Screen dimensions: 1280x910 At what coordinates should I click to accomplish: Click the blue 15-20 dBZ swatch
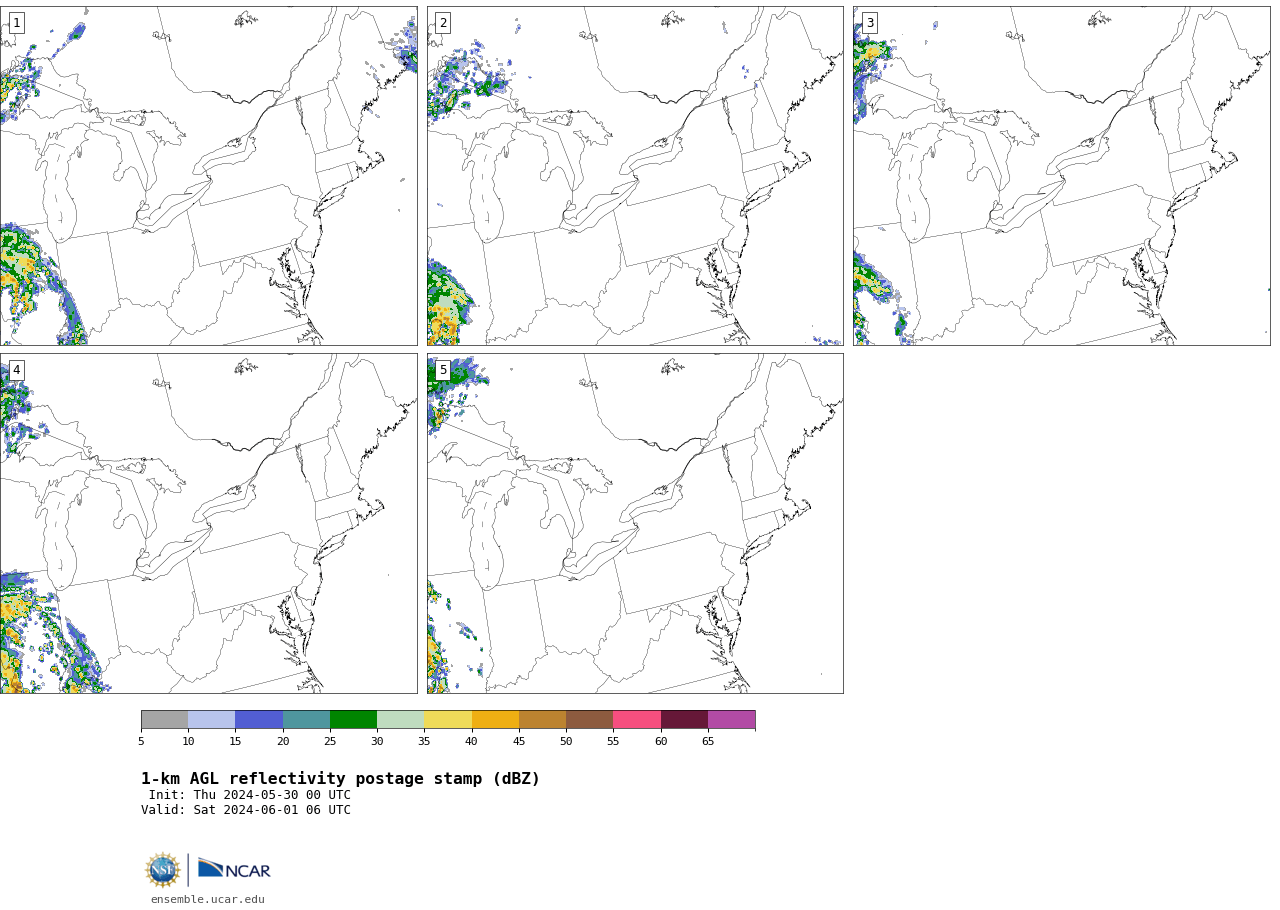point(259,720)
